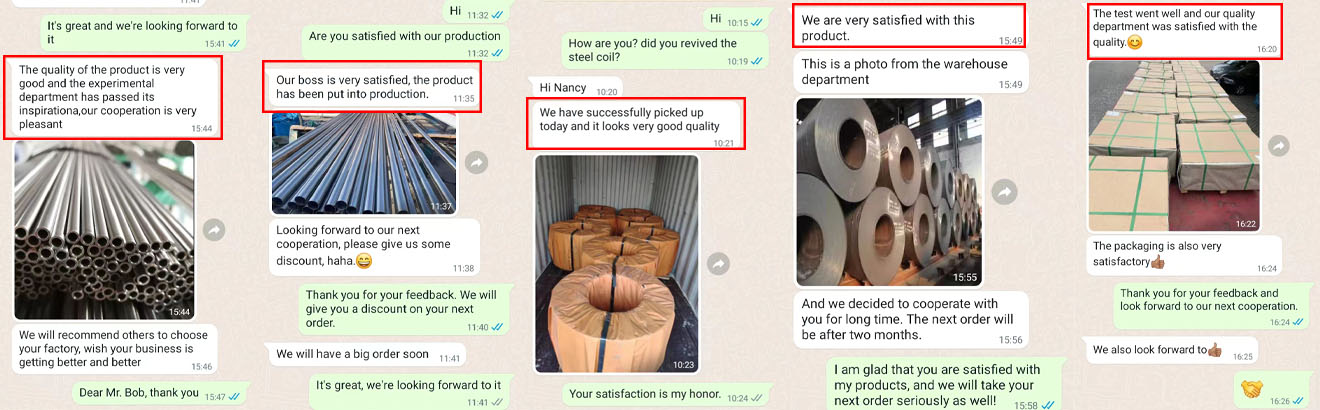Tap forward icon beside steel tubes photo
This screenshot has width=1320, height=410.
pyautogui.click(x=213, y=230)
